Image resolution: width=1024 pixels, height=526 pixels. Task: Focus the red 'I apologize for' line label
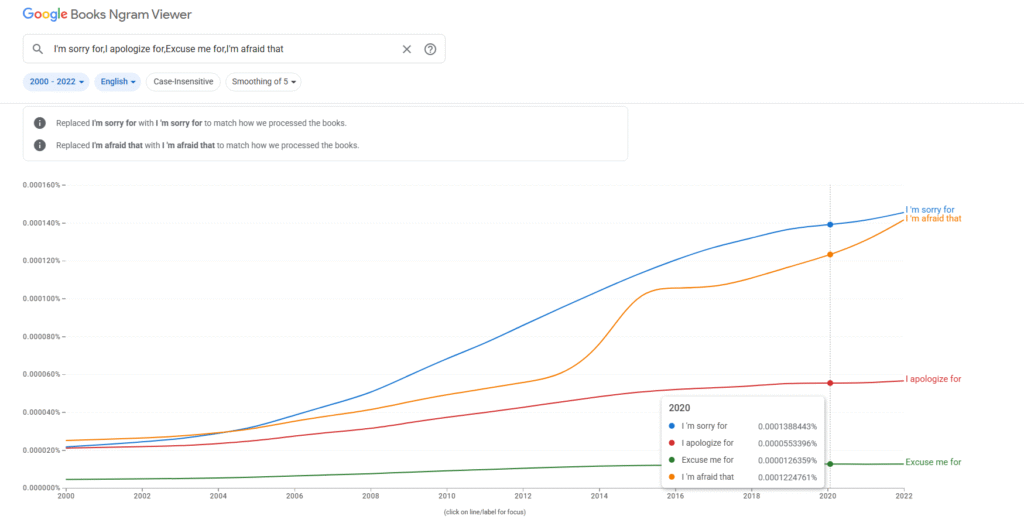(x=933, y=379)
